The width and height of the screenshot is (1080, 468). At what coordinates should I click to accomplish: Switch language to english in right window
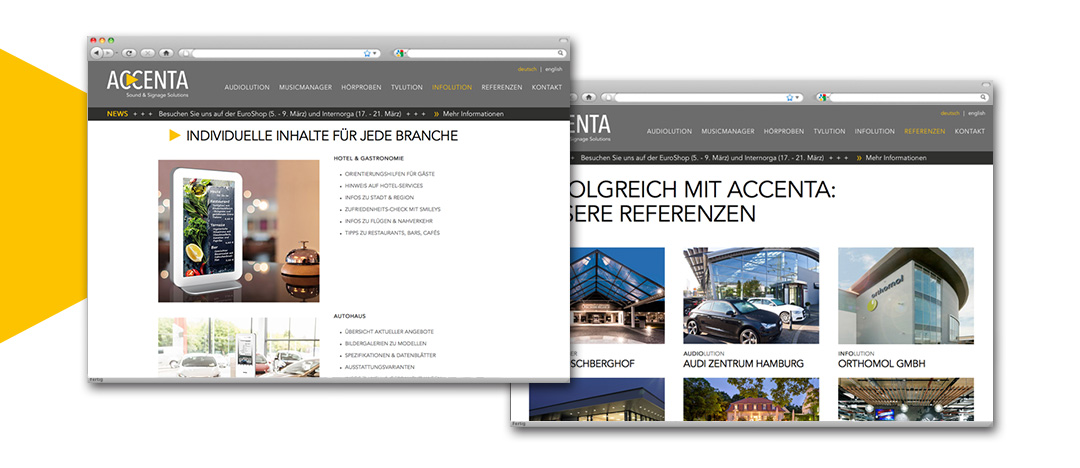[x=977, y=113]
